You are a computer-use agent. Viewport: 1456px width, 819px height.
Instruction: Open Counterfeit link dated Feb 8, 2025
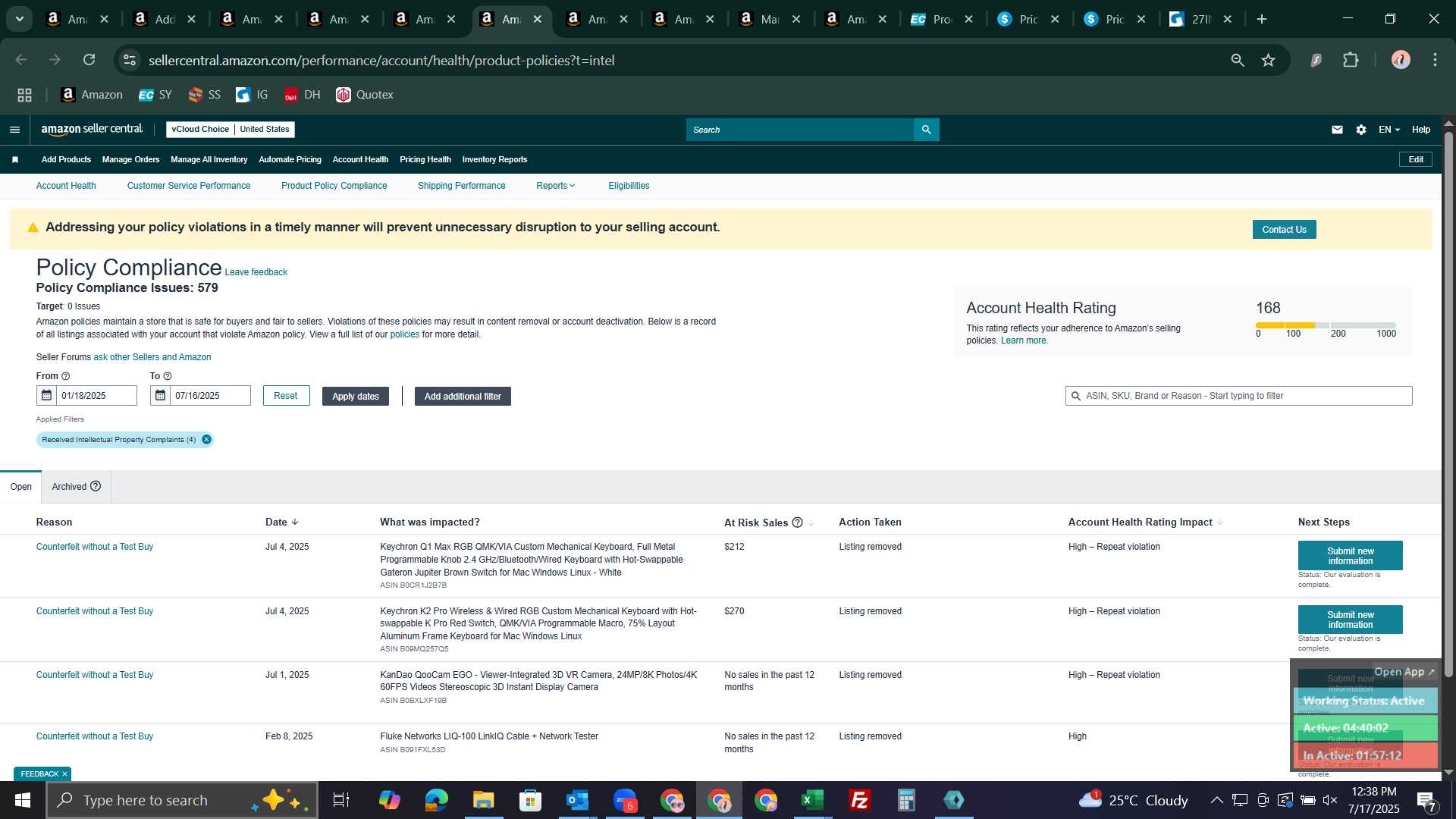click(x=95, y=736)
